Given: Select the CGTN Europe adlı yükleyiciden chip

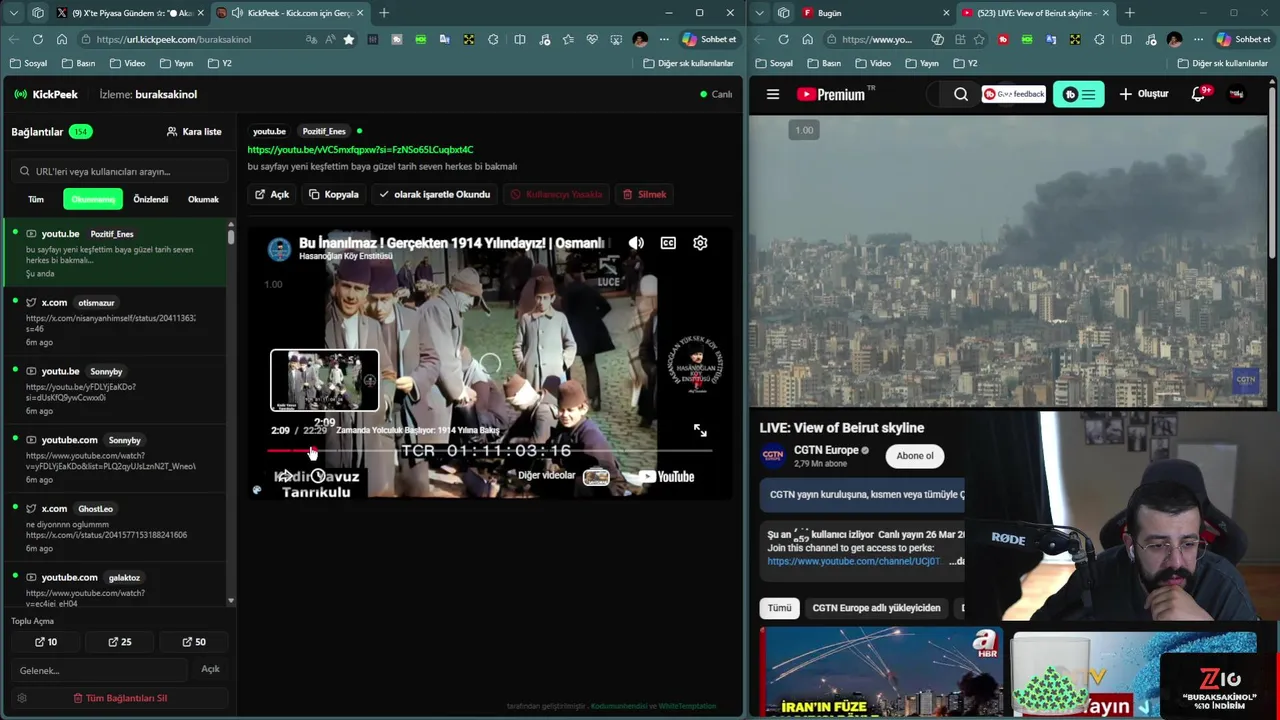Looking at the screenshot, I should [x=876, y=608].
